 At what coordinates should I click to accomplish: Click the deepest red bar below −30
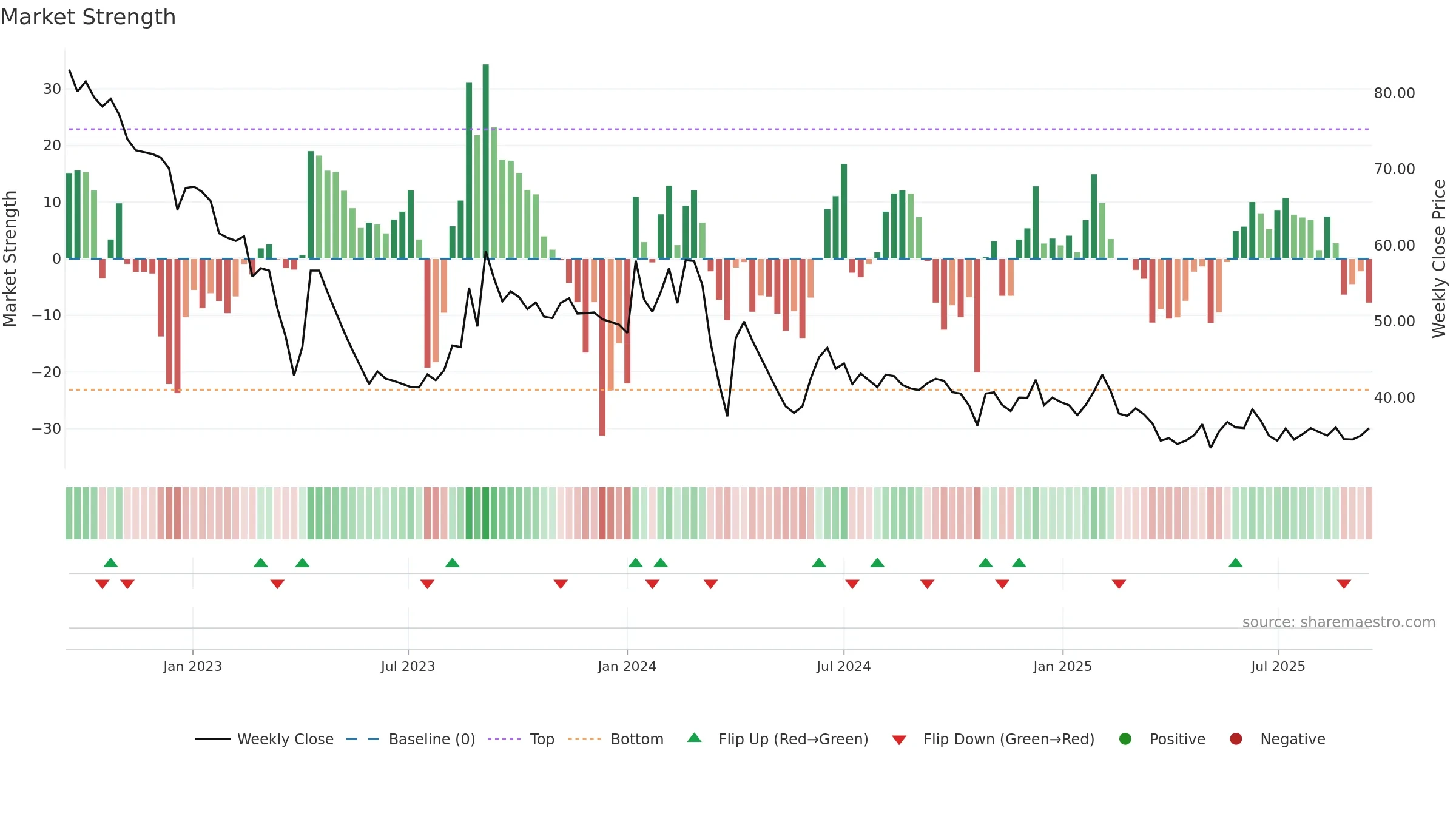tap(602, 347)
